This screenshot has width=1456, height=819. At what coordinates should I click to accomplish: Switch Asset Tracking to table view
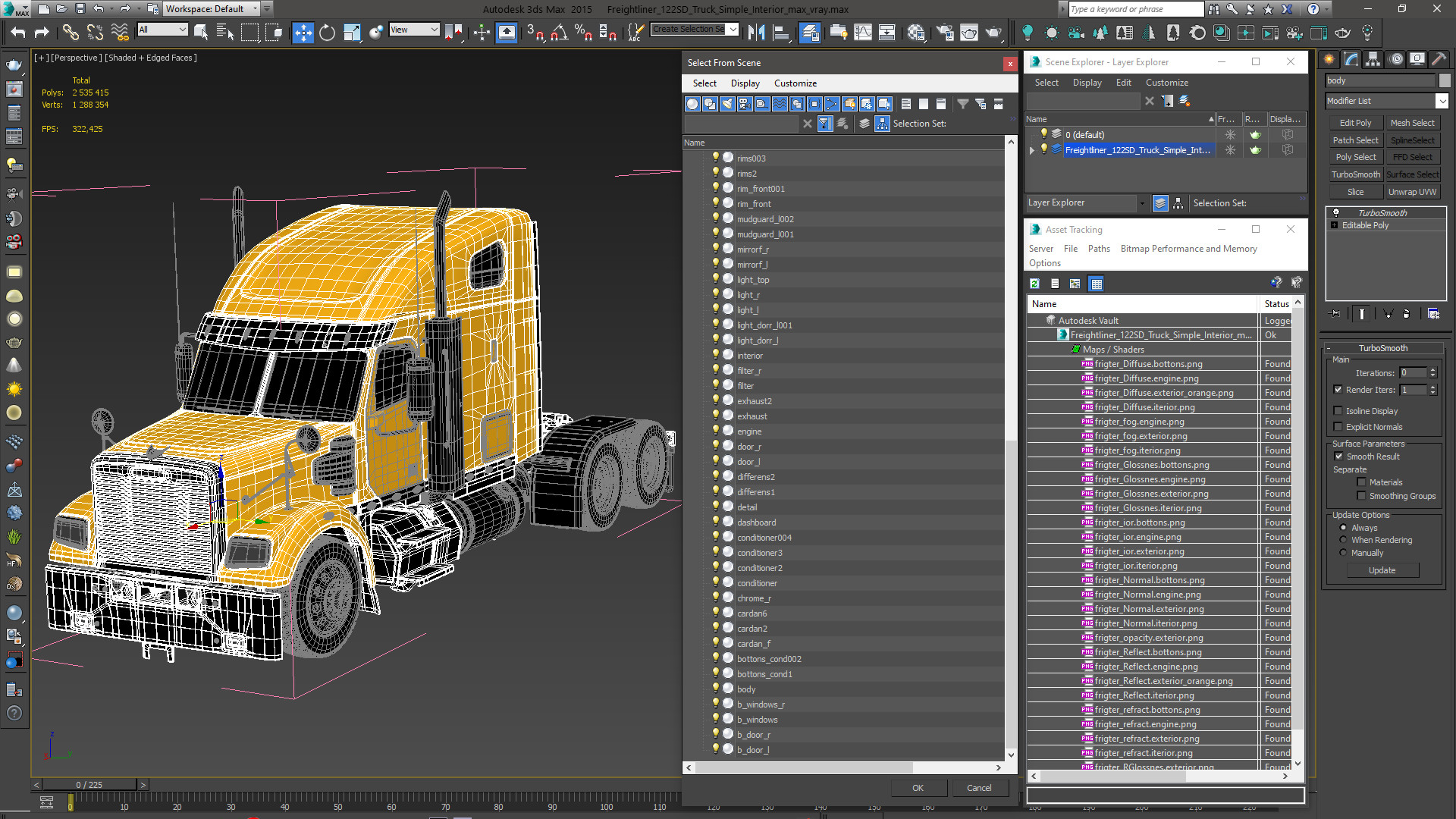point(1096,284)
